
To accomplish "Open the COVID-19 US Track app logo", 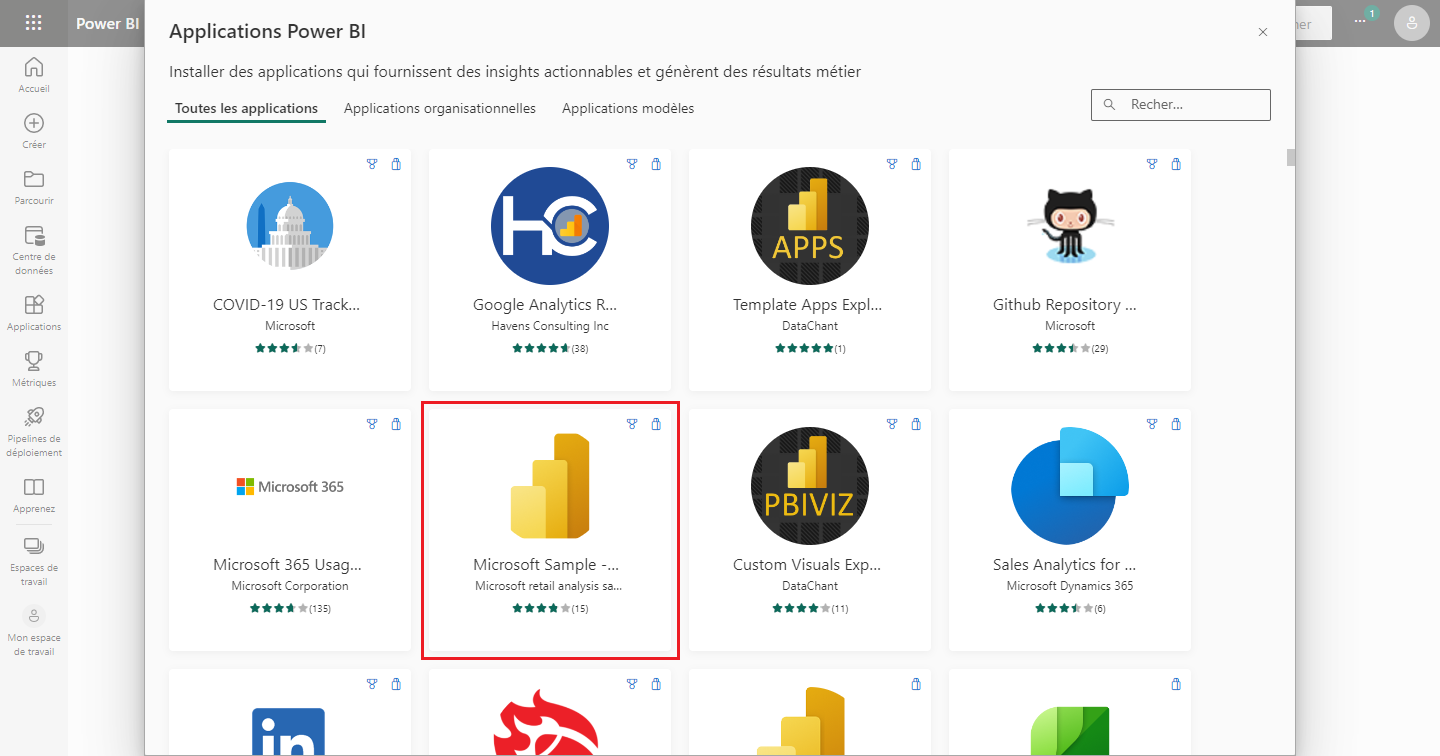I will pyautogui.click(x=290, y=225).
